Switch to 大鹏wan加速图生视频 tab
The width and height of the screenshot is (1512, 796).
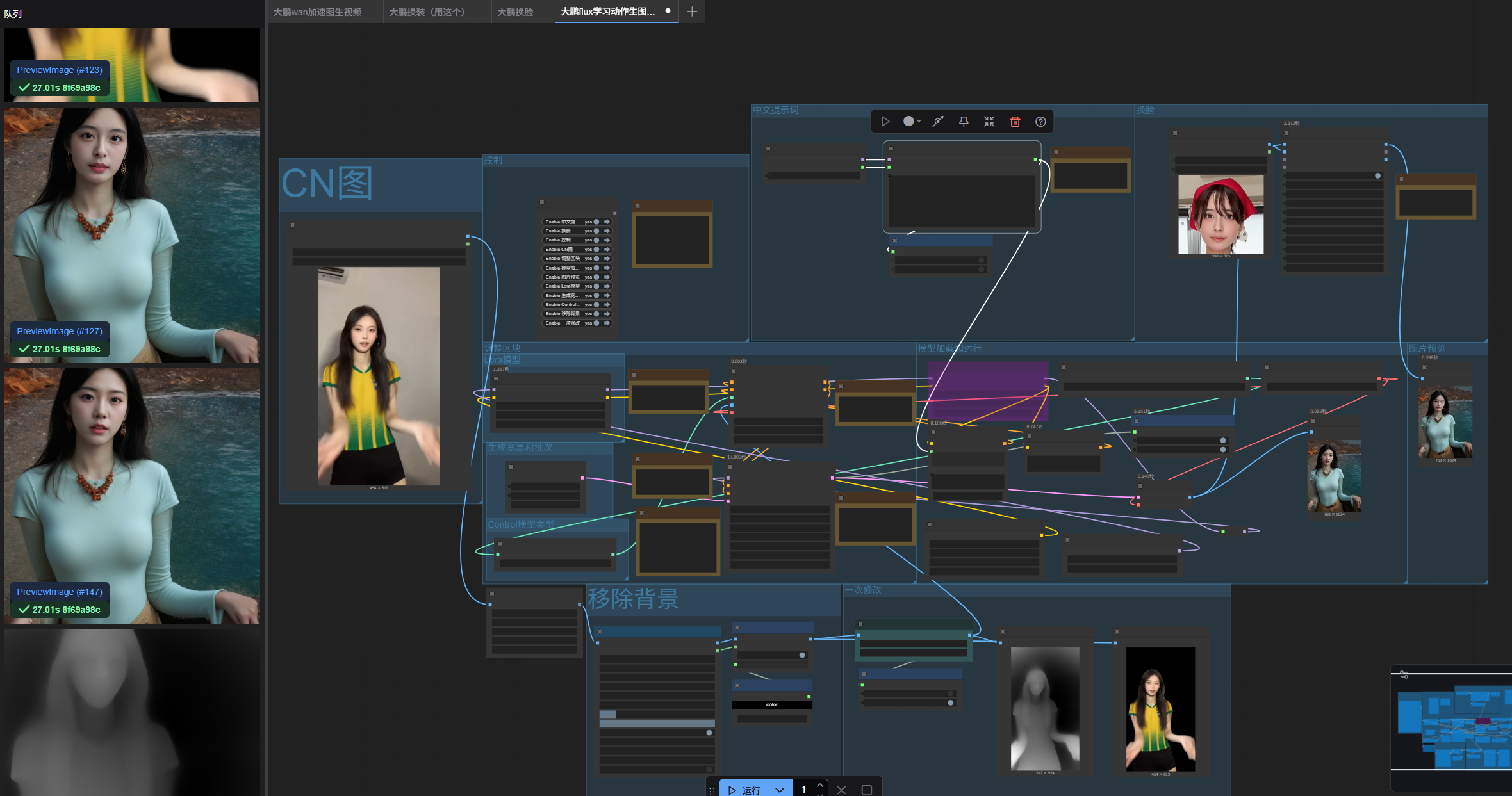pyautogui.click(x=318, y=12)
